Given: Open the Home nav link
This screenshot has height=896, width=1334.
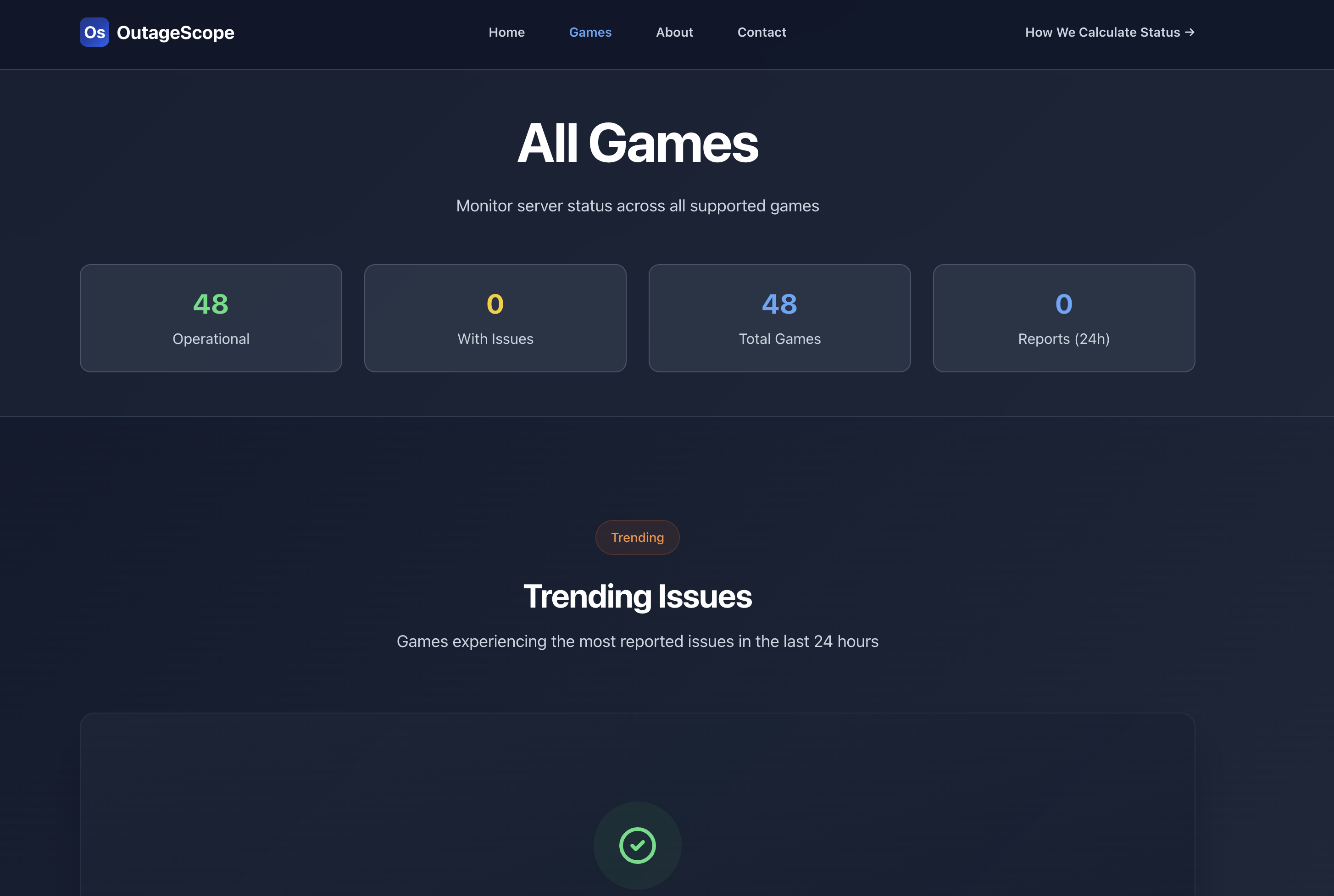Looking at the screenshot, I should (x=506, y=33).
